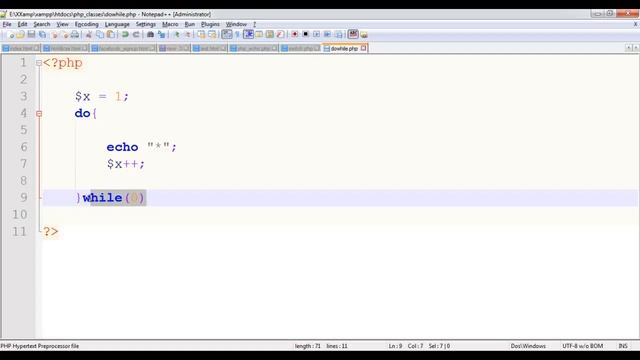Open the Search menu
640x360 pixels.
[x=42, y=24]
